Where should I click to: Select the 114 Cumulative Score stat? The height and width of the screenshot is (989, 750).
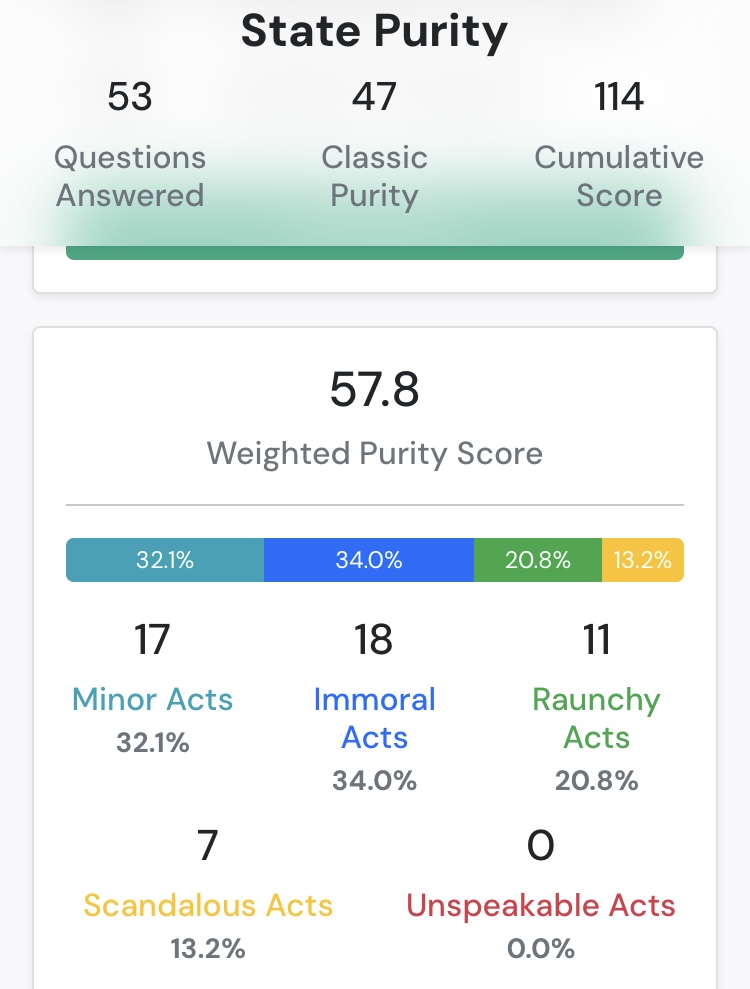click(x=619, y=144)
